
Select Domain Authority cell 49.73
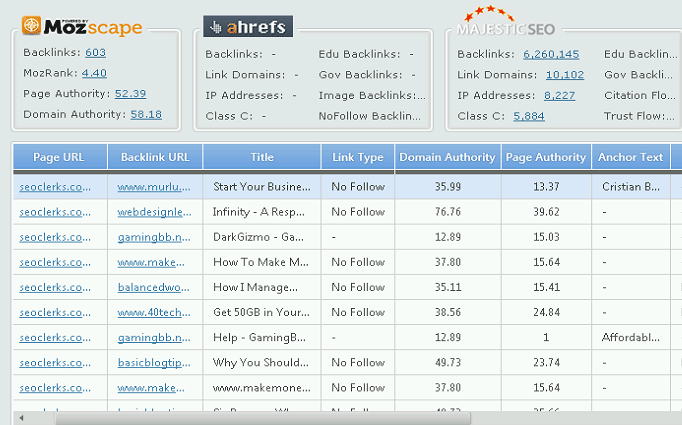click(448, 363)
